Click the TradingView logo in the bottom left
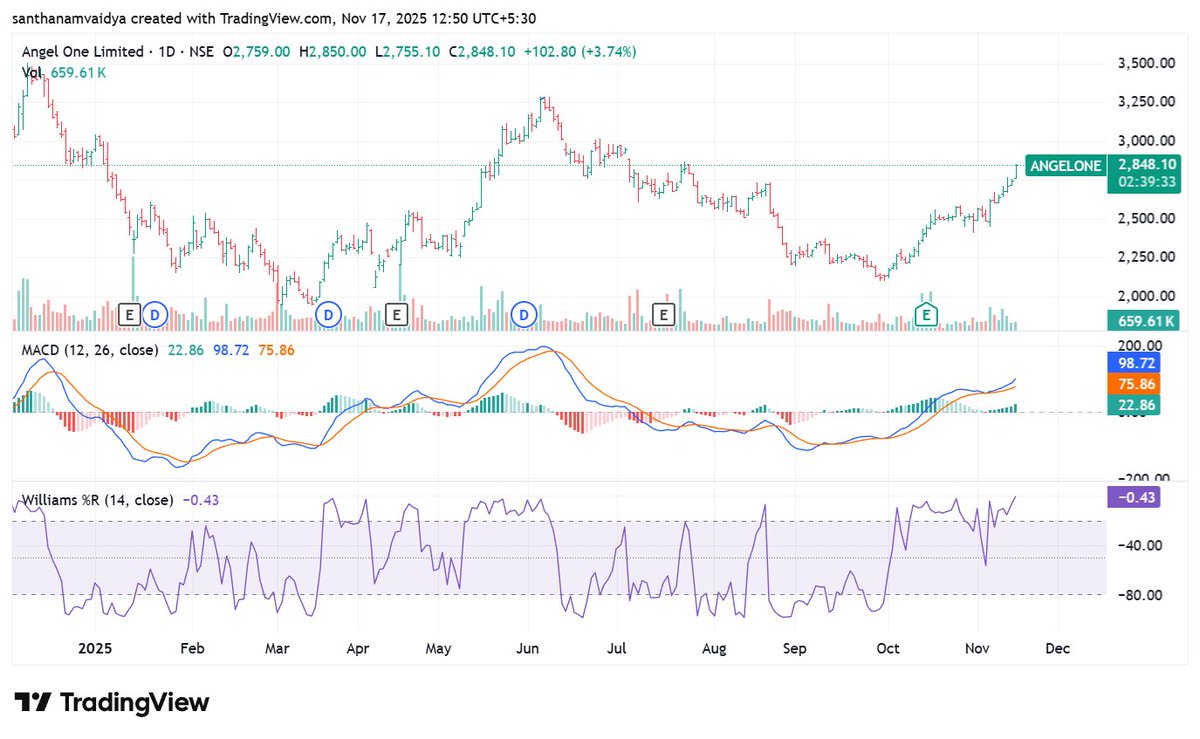Viewport: 1200px width, 739px height. 110,703
